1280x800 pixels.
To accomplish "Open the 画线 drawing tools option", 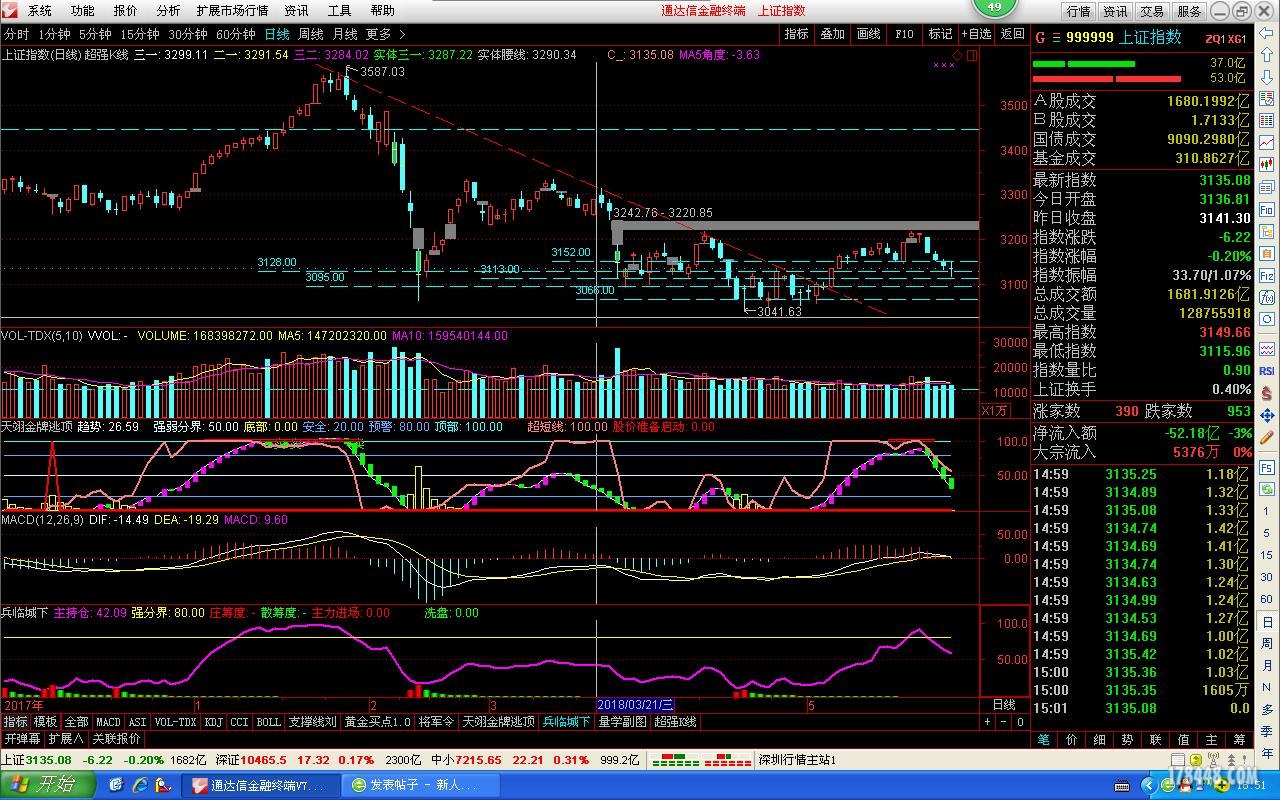I will pos(869,34).
